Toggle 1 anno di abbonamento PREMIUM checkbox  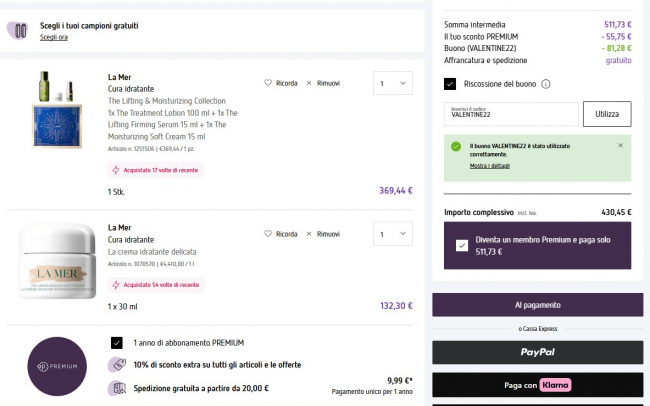coord(117,342)
